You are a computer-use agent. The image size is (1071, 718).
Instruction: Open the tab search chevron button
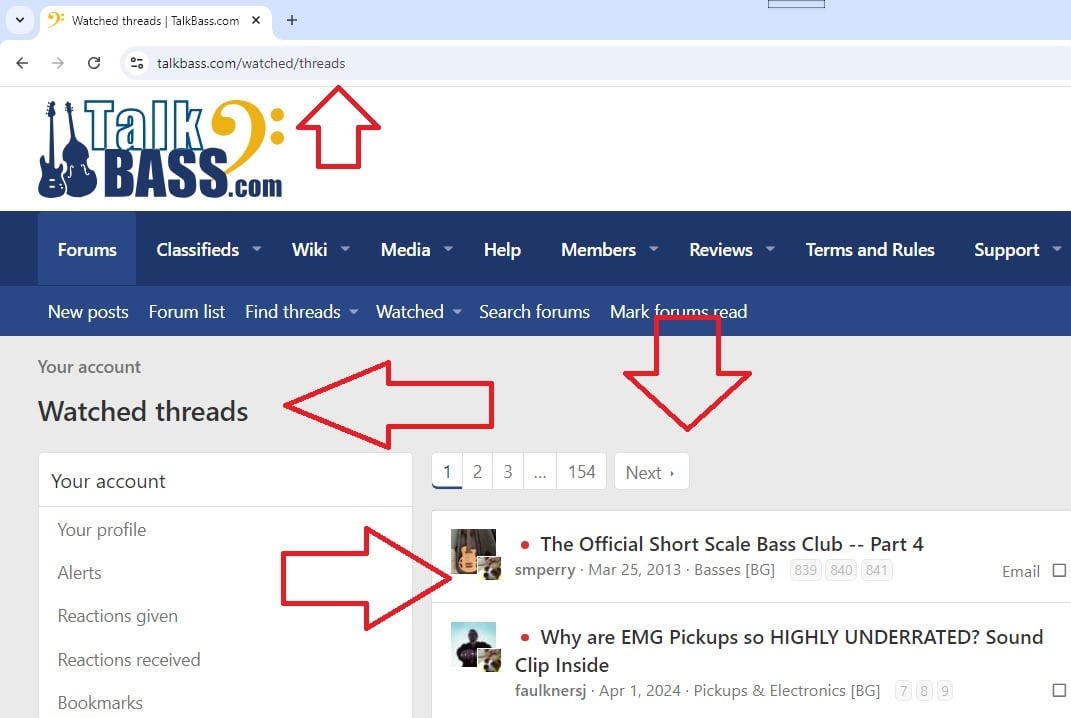[x=20, y=20]
